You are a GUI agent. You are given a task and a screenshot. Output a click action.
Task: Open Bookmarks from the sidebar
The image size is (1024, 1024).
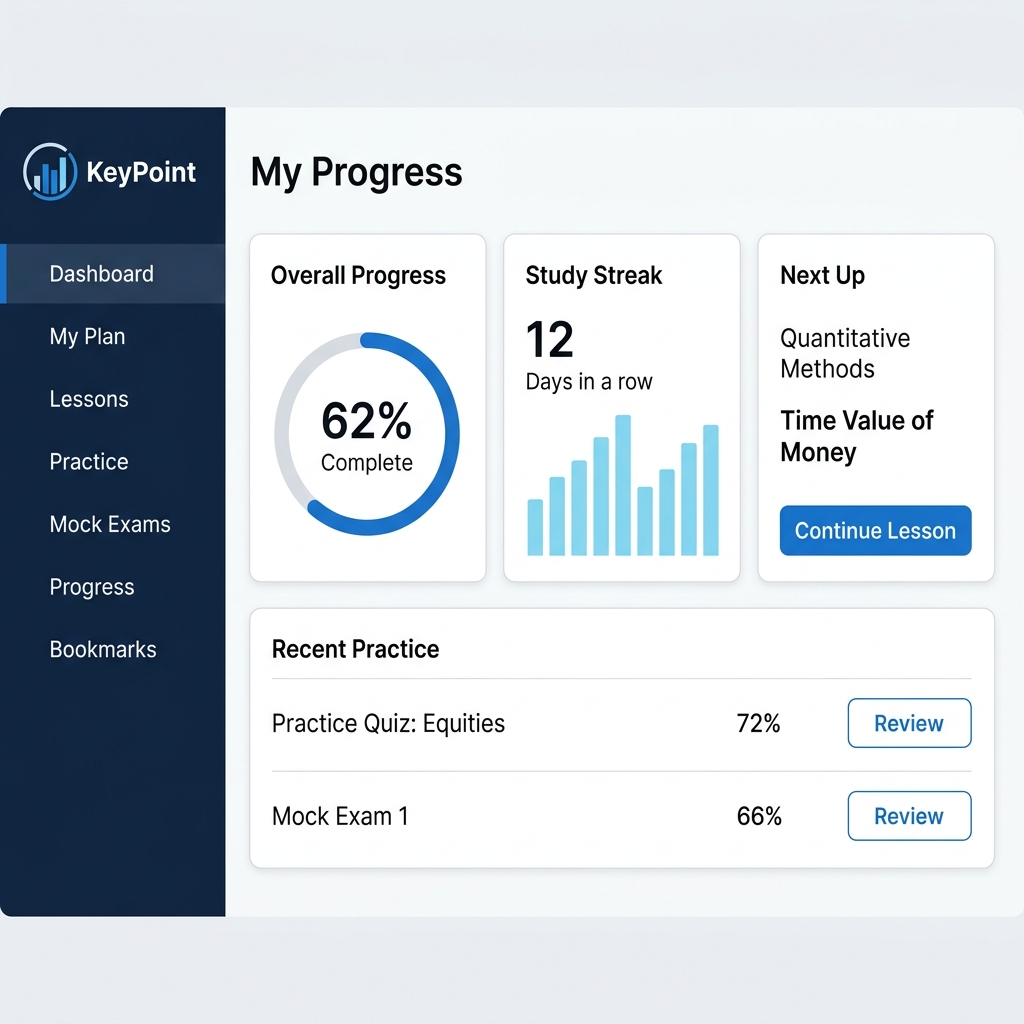click(x=103, y=650)
